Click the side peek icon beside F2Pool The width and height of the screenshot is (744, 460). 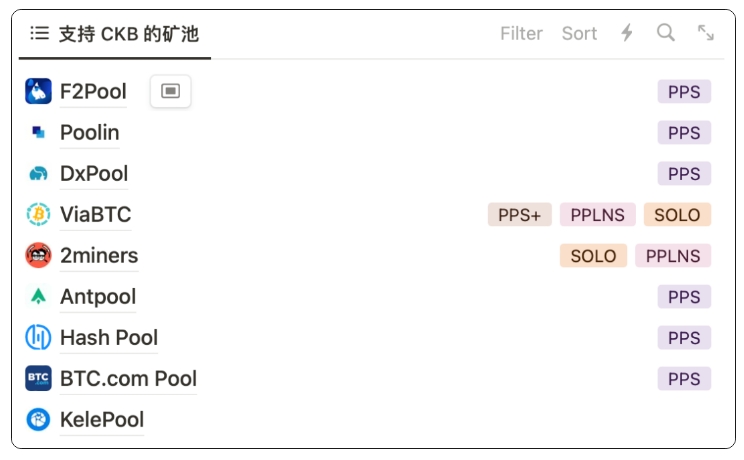click(x=170, y=91)
